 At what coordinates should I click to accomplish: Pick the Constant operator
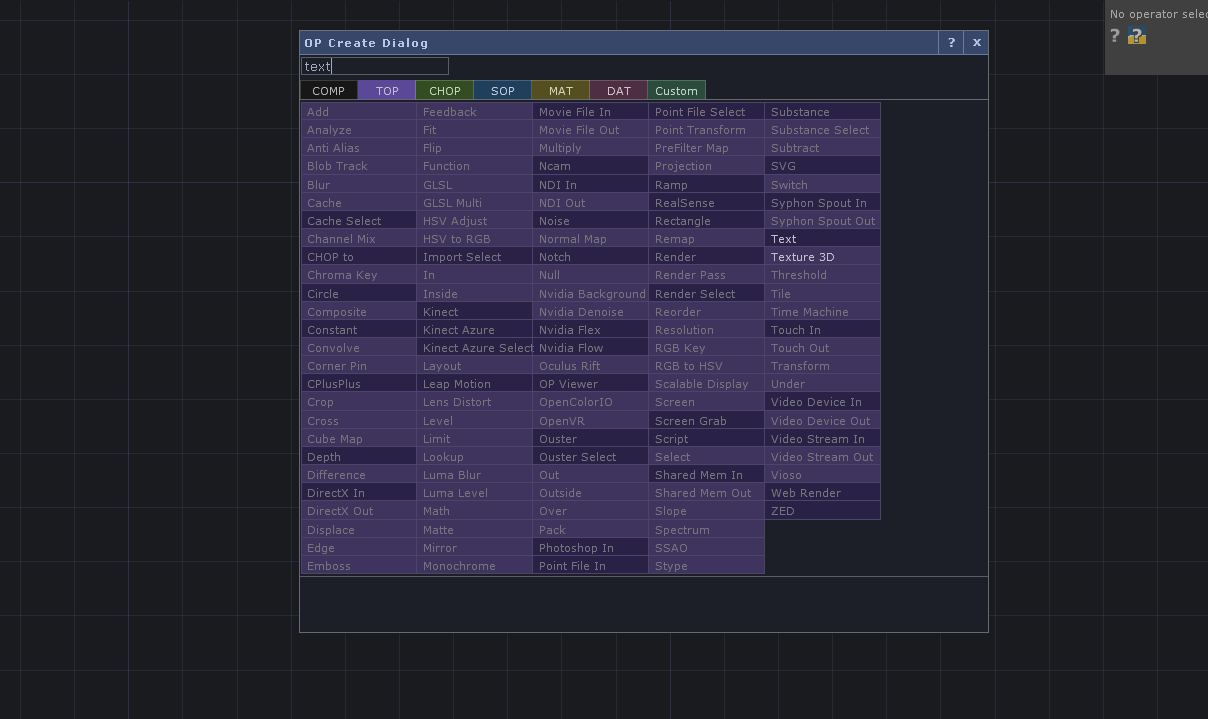pyautogui.click(x=359, y=330)
